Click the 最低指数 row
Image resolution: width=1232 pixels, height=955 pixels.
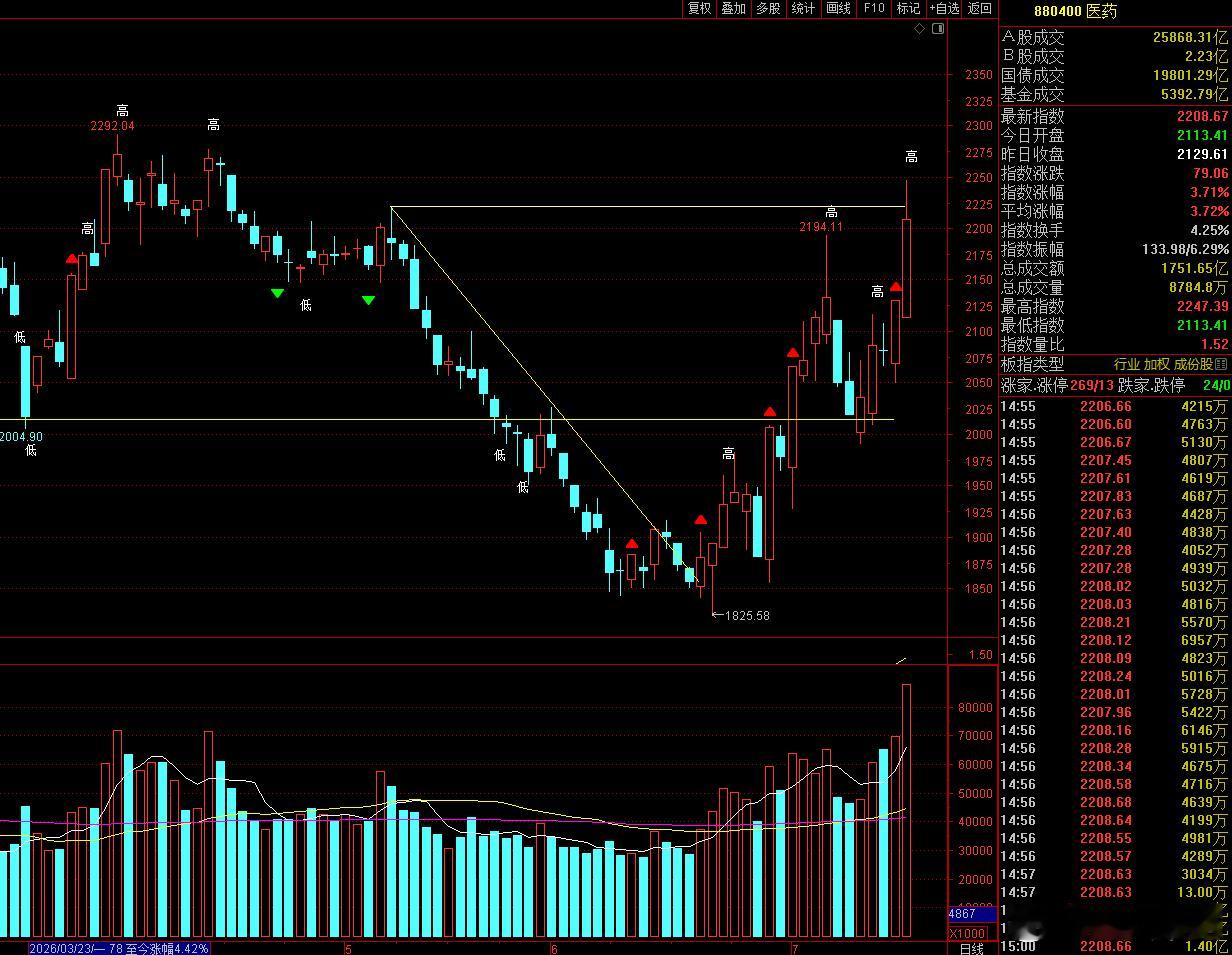click(x=1115, y=325)
